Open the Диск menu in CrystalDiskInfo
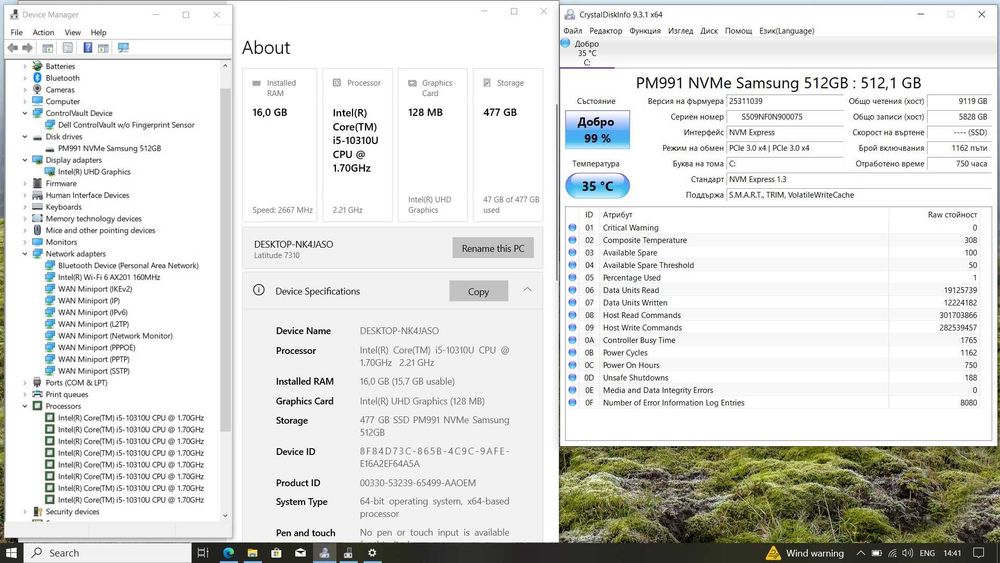Viewport: 1000px width, 563px height. pos(709,31)
